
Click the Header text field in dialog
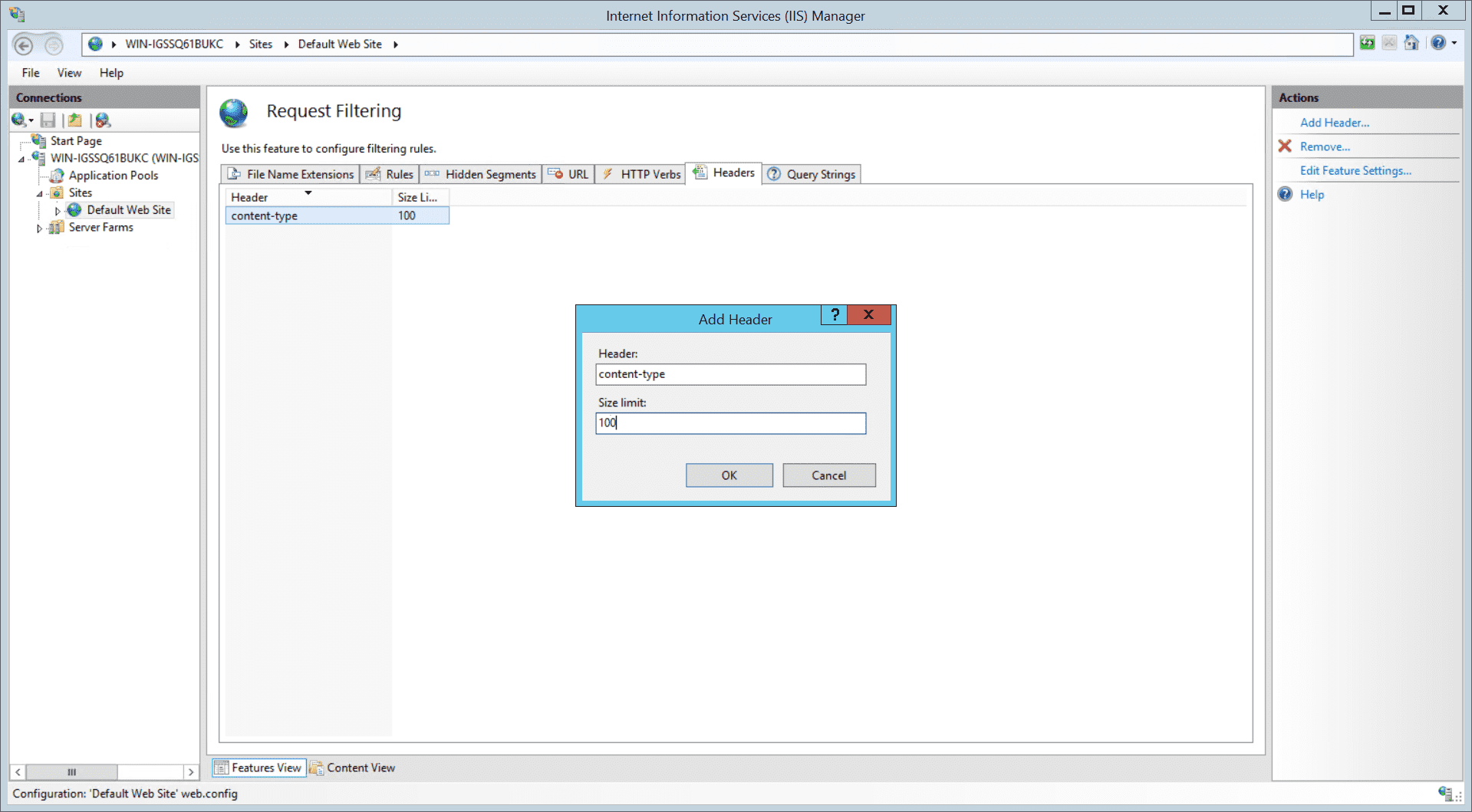tap(731, 374)
